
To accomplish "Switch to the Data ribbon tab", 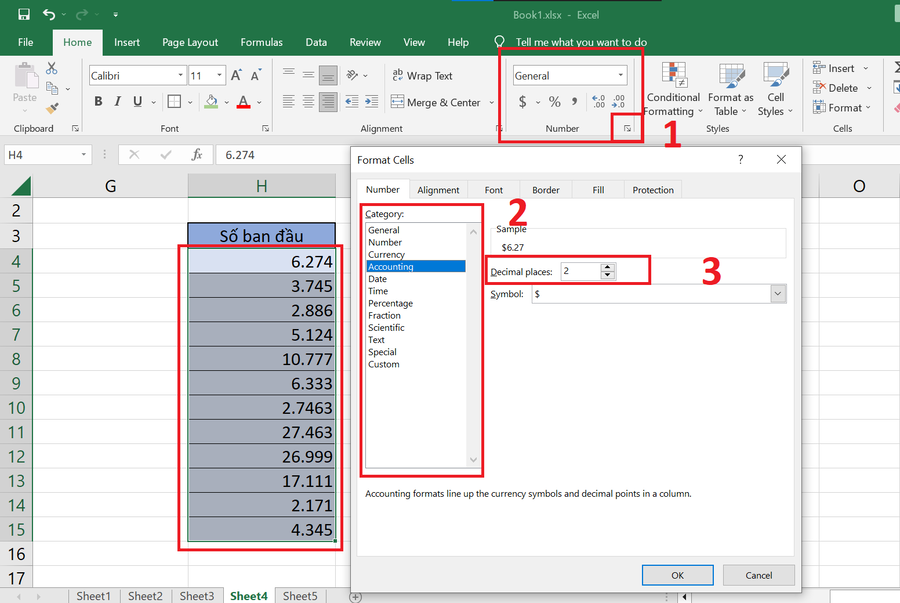I will [316, 42].
